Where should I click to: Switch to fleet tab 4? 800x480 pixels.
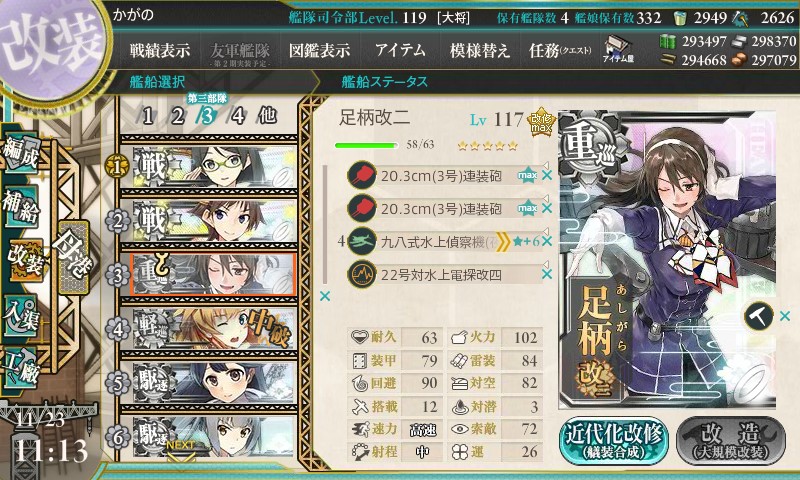click(237, 116)
